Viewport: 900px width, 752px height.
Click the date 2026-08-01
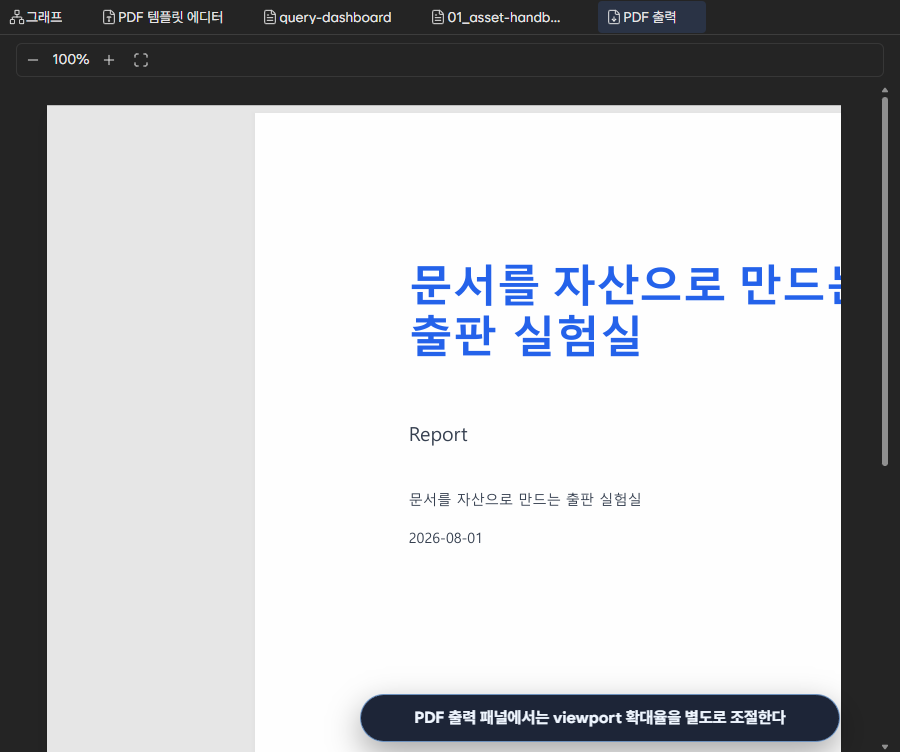(445, 538)
